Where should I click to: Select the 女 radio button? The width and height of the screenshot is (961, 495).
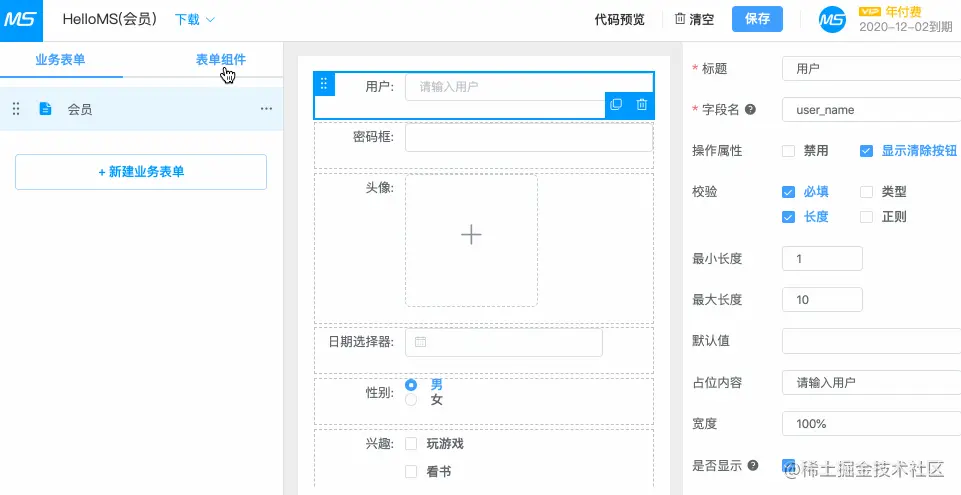point(411,400)
